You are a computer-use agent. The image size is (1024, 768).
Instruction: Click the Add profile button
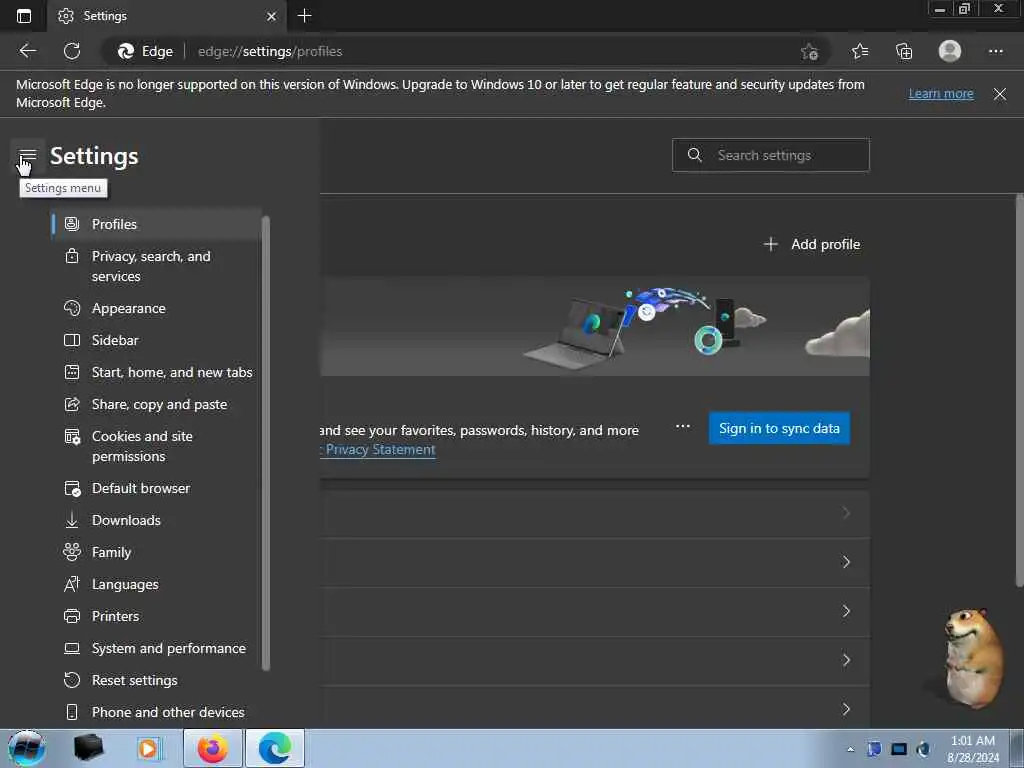pyautogui.click(x=812, y=244)
